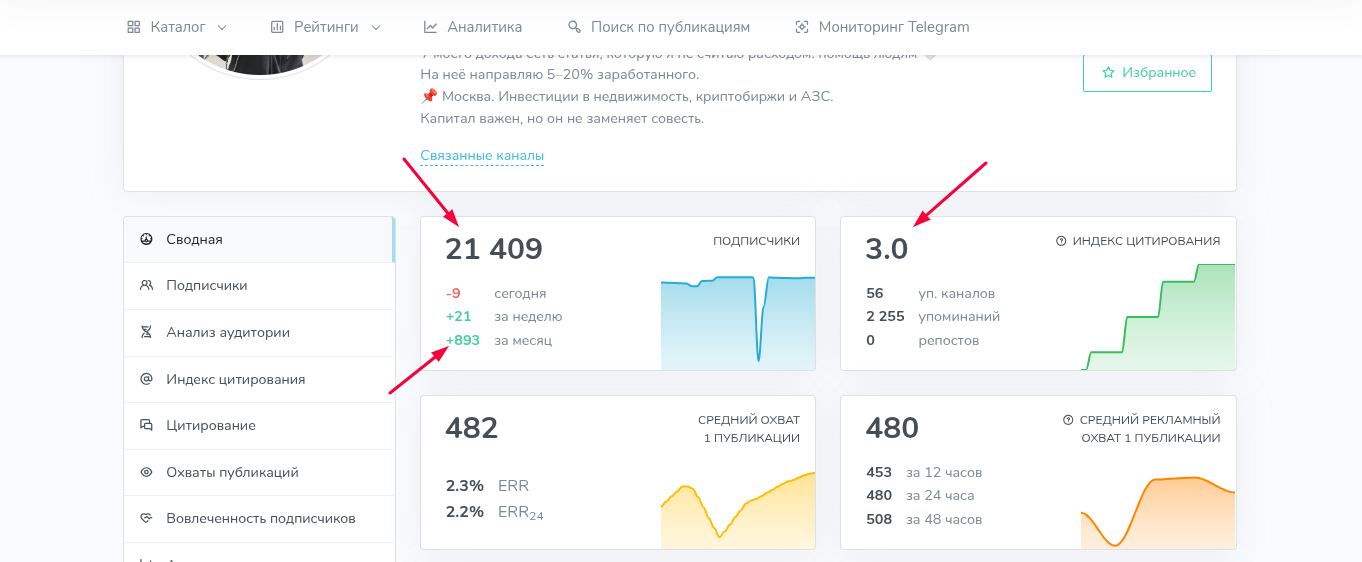Select the Сводная sidebar tab
1362x562 pixels.
coord(259,239)
